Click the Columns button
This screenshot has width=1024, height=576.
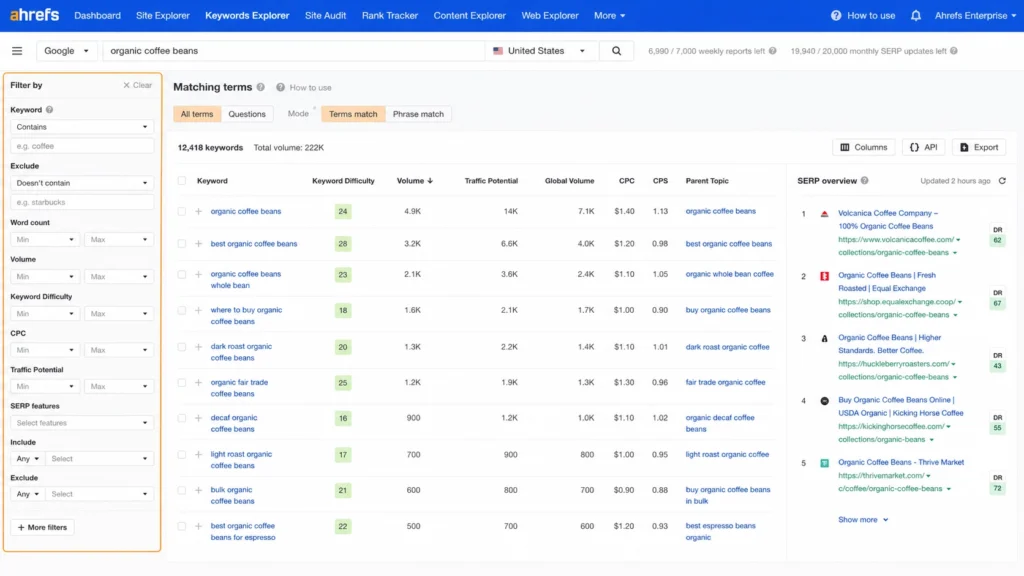[863, 148]
